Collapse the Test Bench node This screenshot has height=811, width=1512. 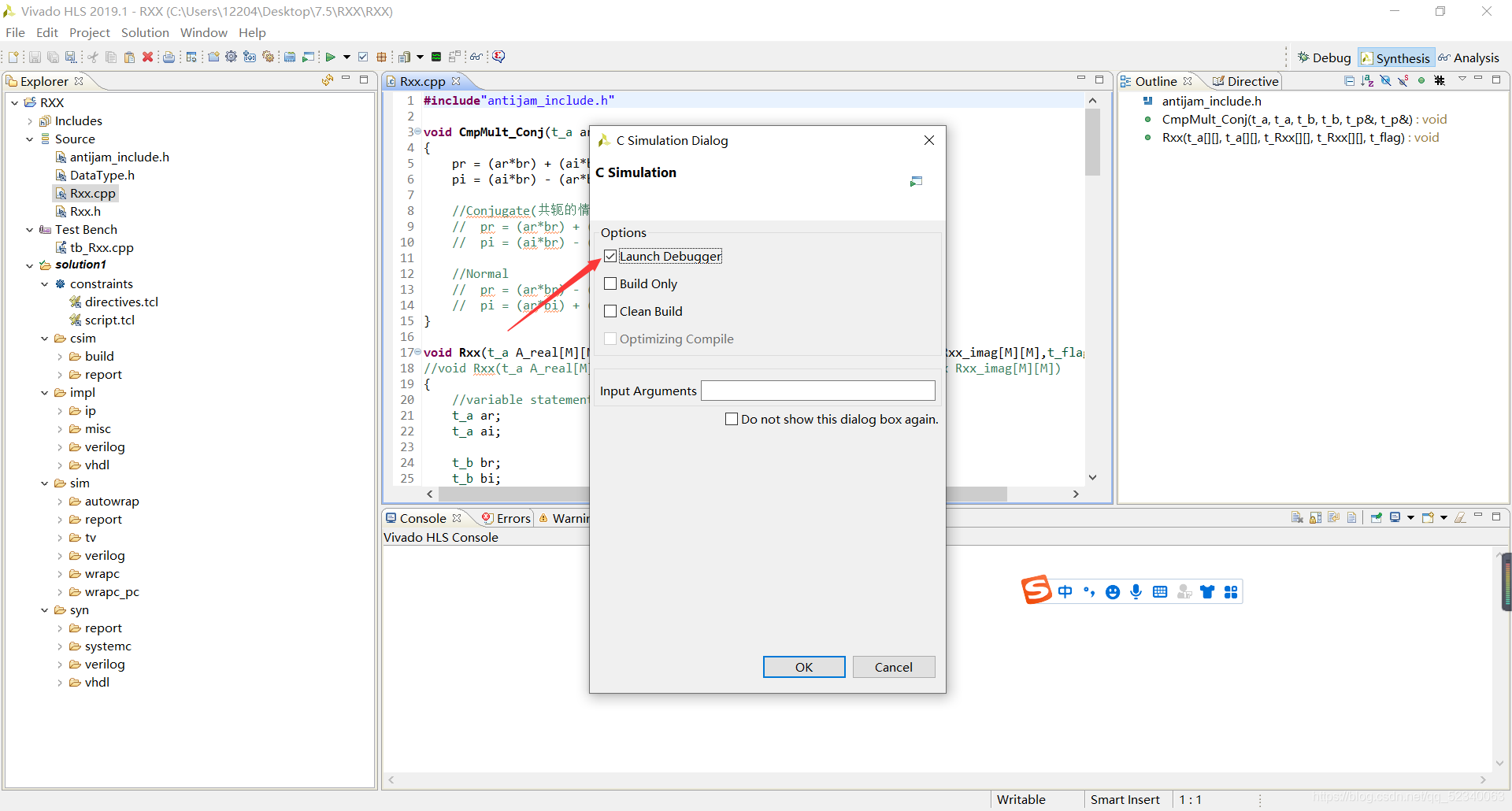30,230
